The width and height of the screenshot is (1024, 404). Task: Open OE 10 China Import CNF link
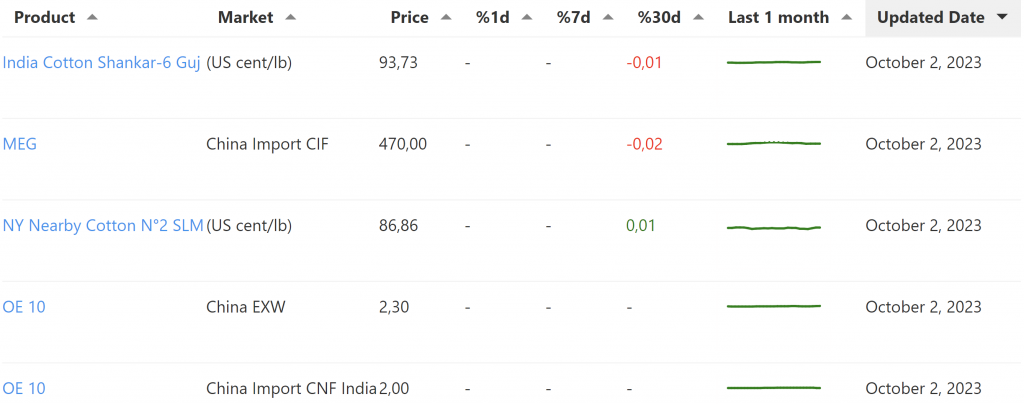[x=24, y=388]
